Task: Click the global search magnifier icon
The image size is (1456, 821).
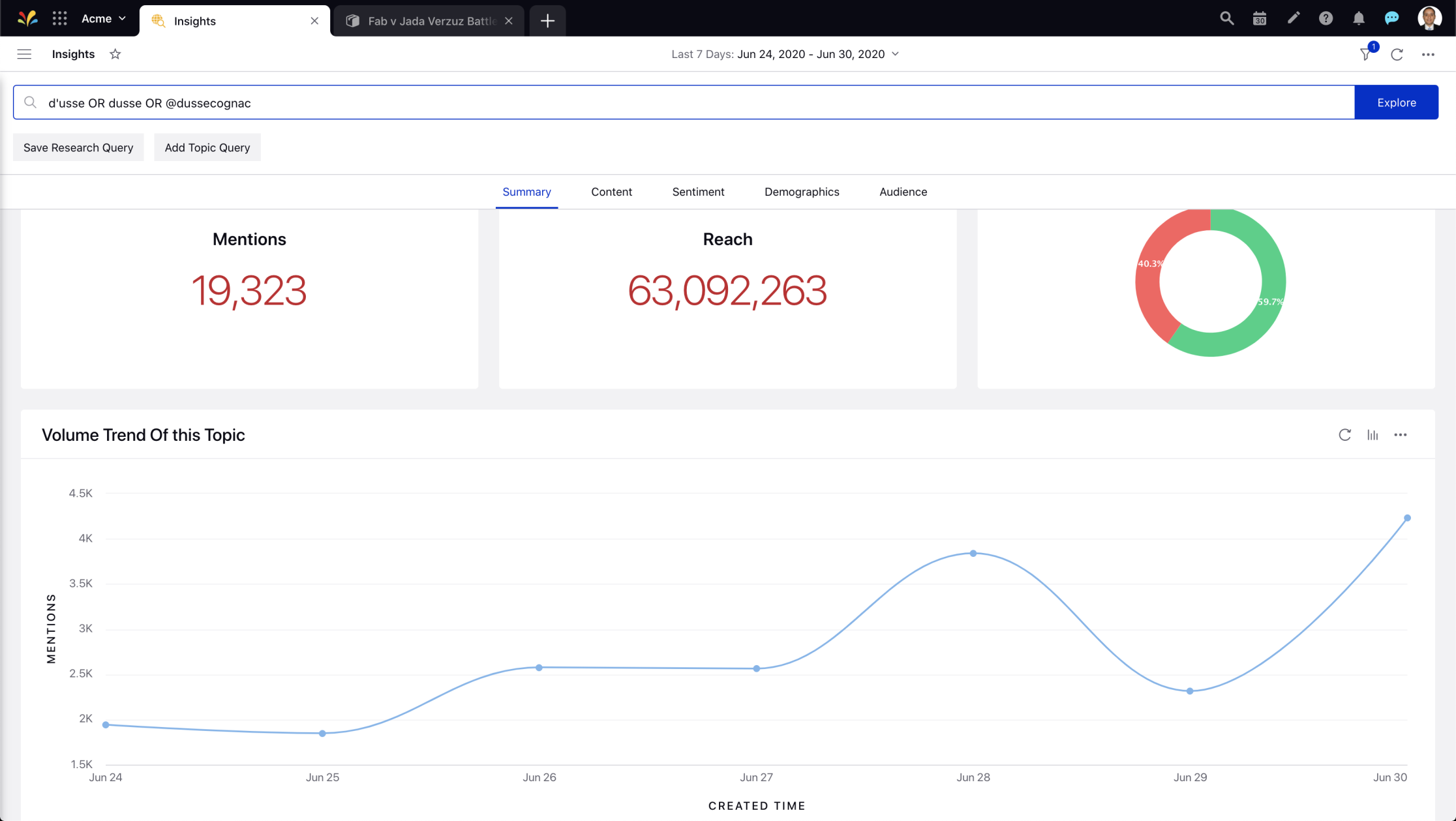Action: coord(1226,19)
